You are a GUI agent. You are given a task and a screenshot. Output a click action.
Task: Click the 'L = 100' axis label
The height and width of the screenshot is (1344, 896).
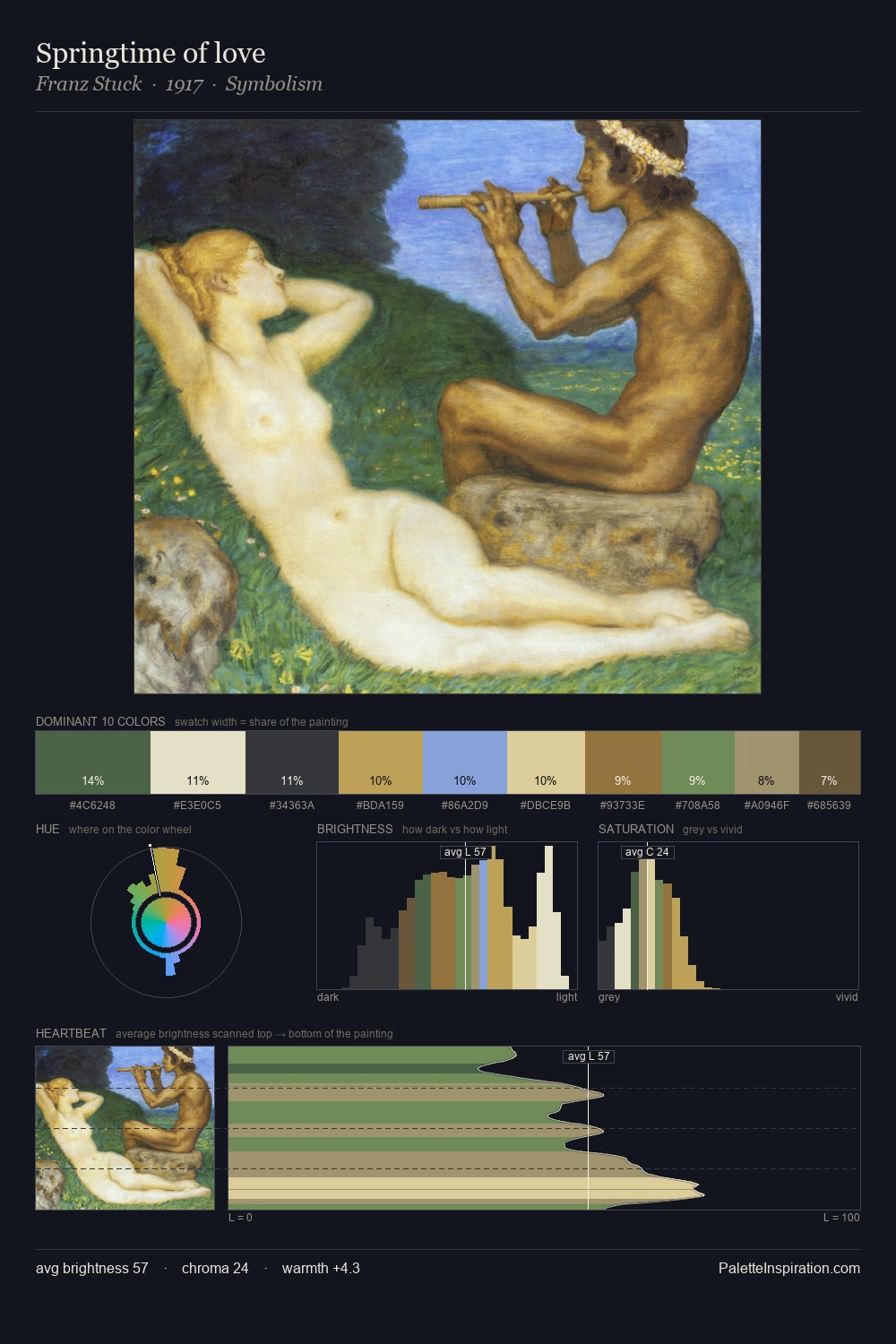pos(841,1218)
